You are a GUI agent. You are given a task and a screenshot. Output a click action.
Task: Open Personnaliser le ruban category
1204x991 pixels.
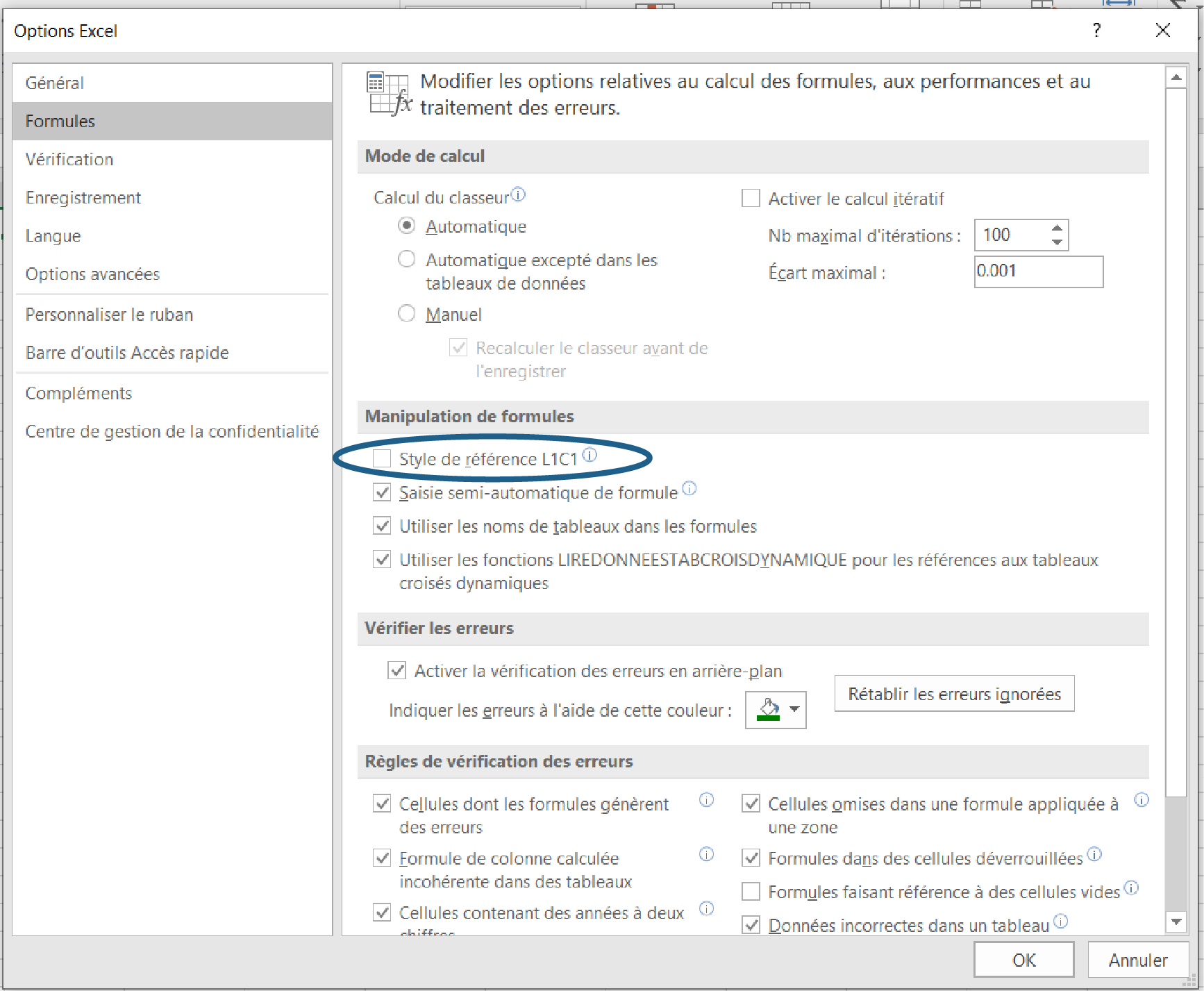coord(172,315)
